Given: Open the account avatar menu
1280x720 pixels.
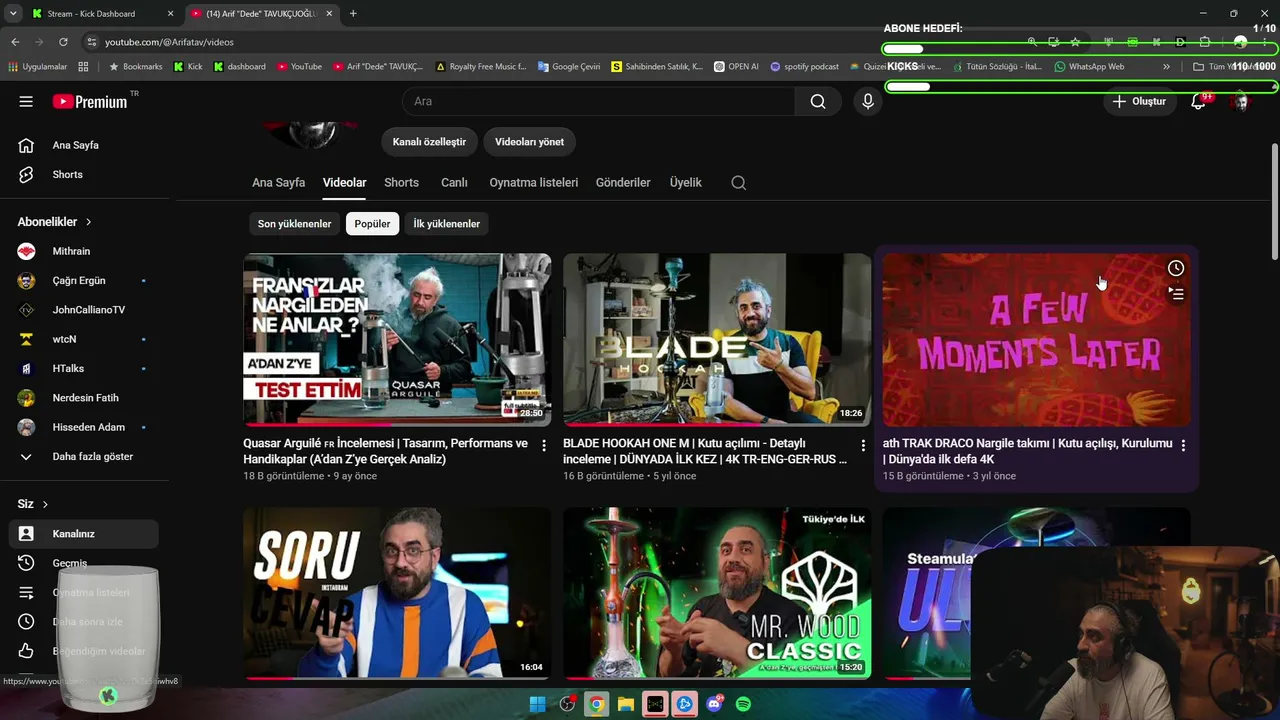Looking at the screenshot, I should (x=1241, y=101).
